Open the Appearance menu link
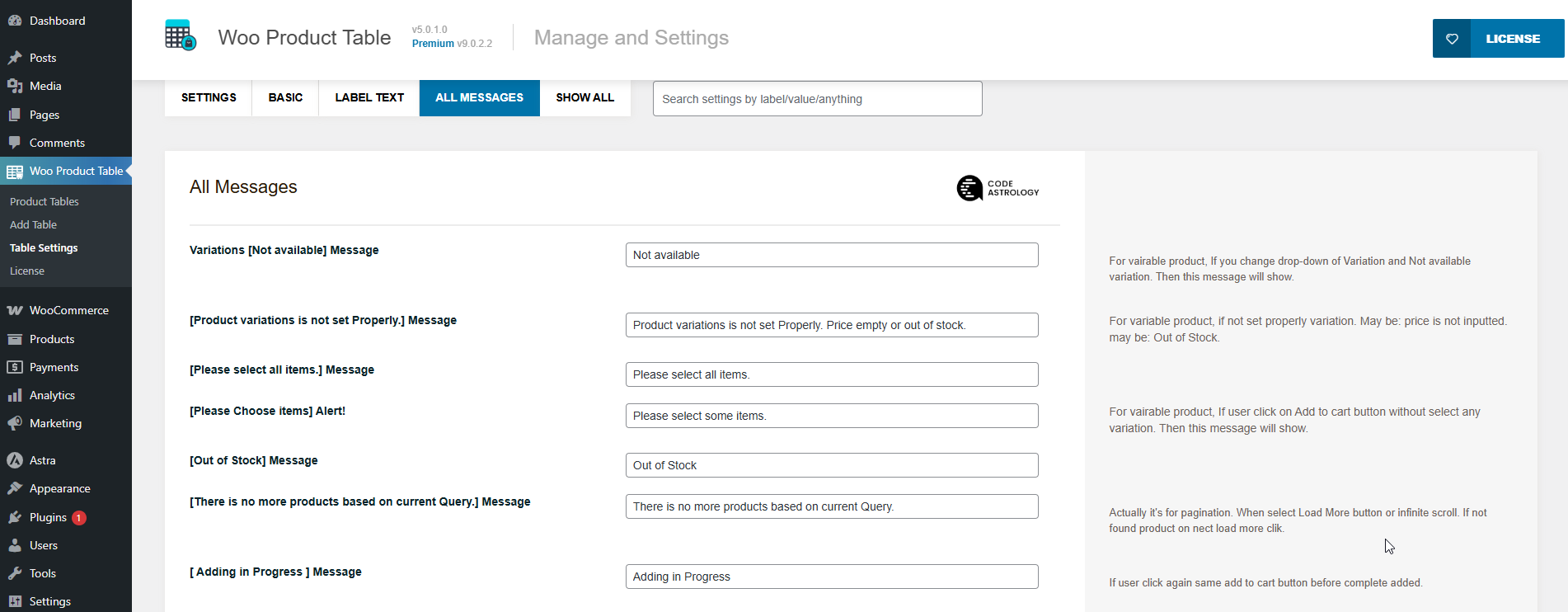Screen dimensions: 1568x612 60,488
